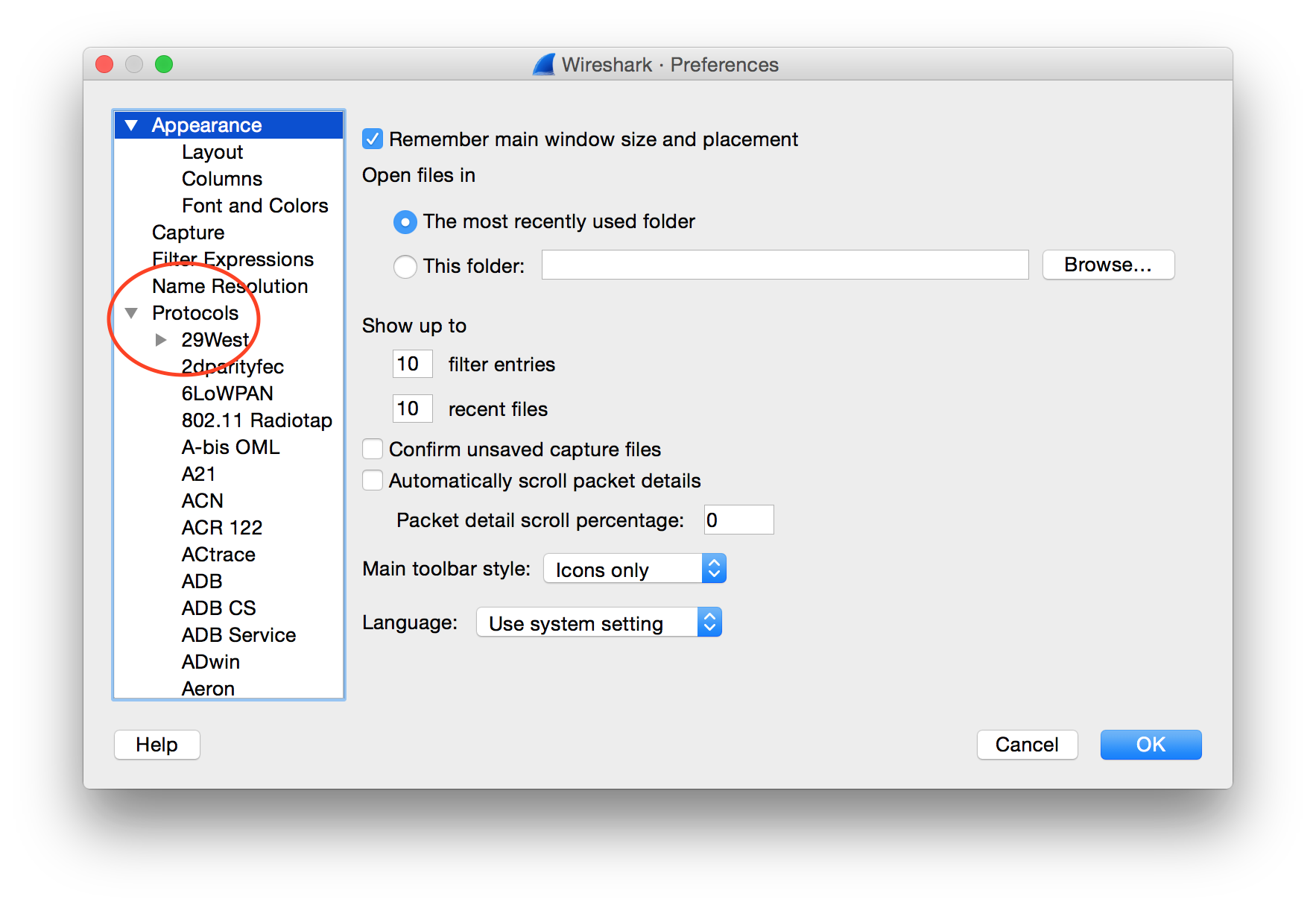This screenshot has width=1316, height=908.
Task: Click the Browse... button
Action: [x=1108, y=265]
